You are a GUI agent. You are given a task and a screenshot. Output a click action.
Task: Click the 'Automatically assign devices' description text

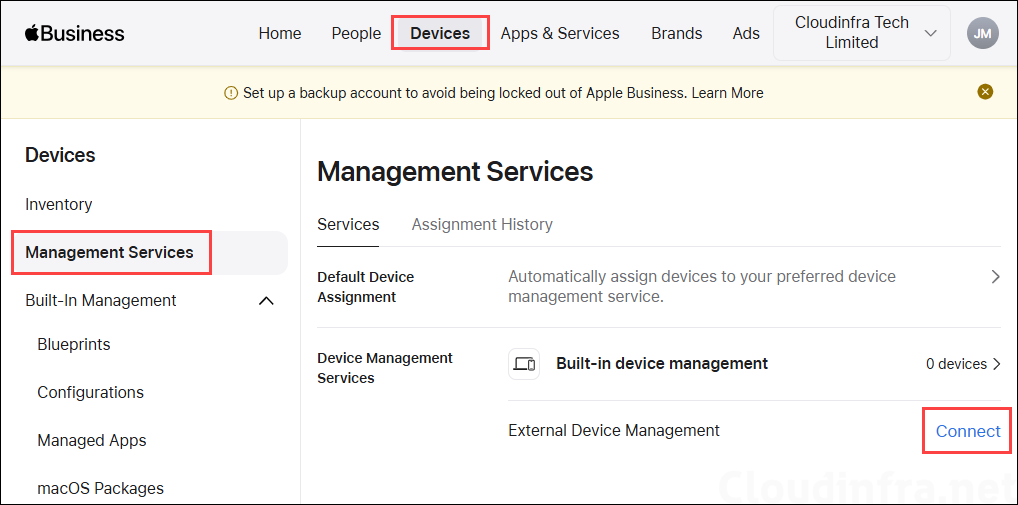pos(702,287)
